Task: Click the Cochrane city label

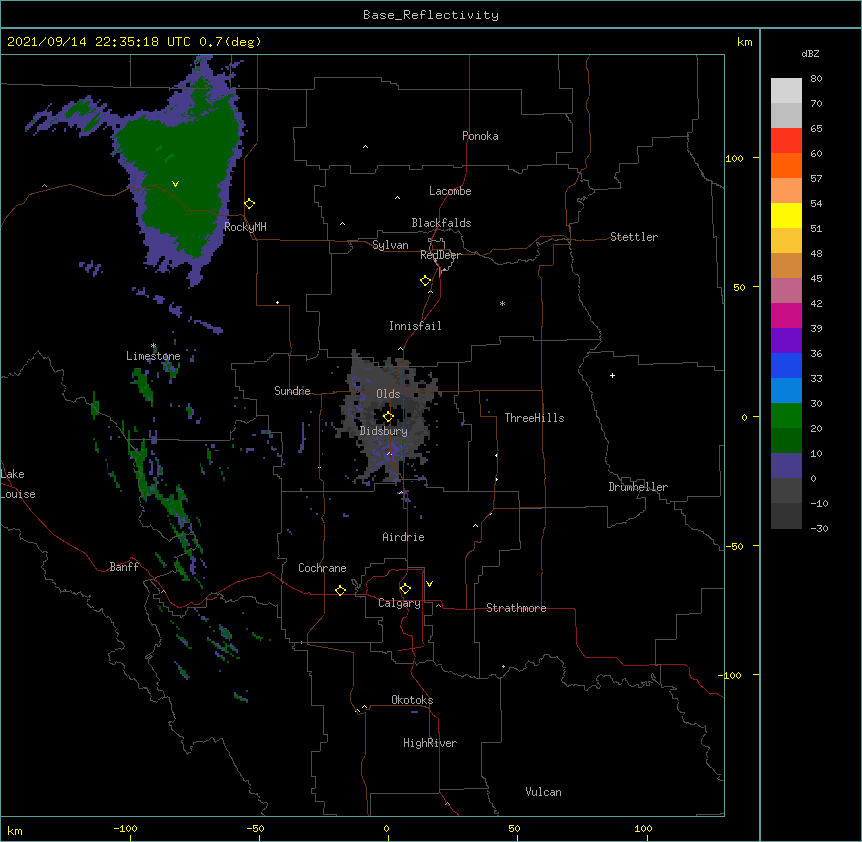Action: pyautogui.click(x=322, y=568)
